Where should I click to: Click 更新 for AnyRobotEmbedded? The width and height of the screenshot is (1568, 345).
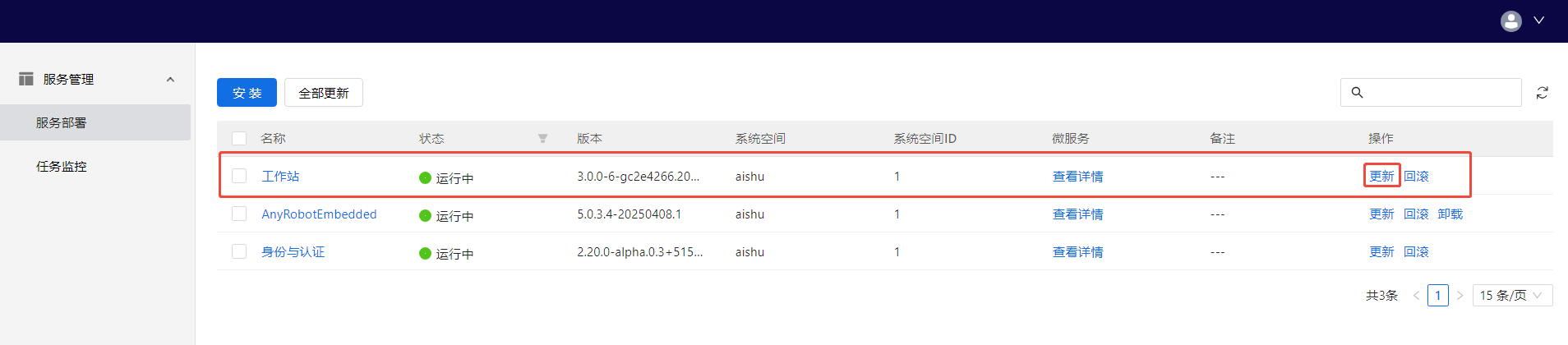(1381, 214)
